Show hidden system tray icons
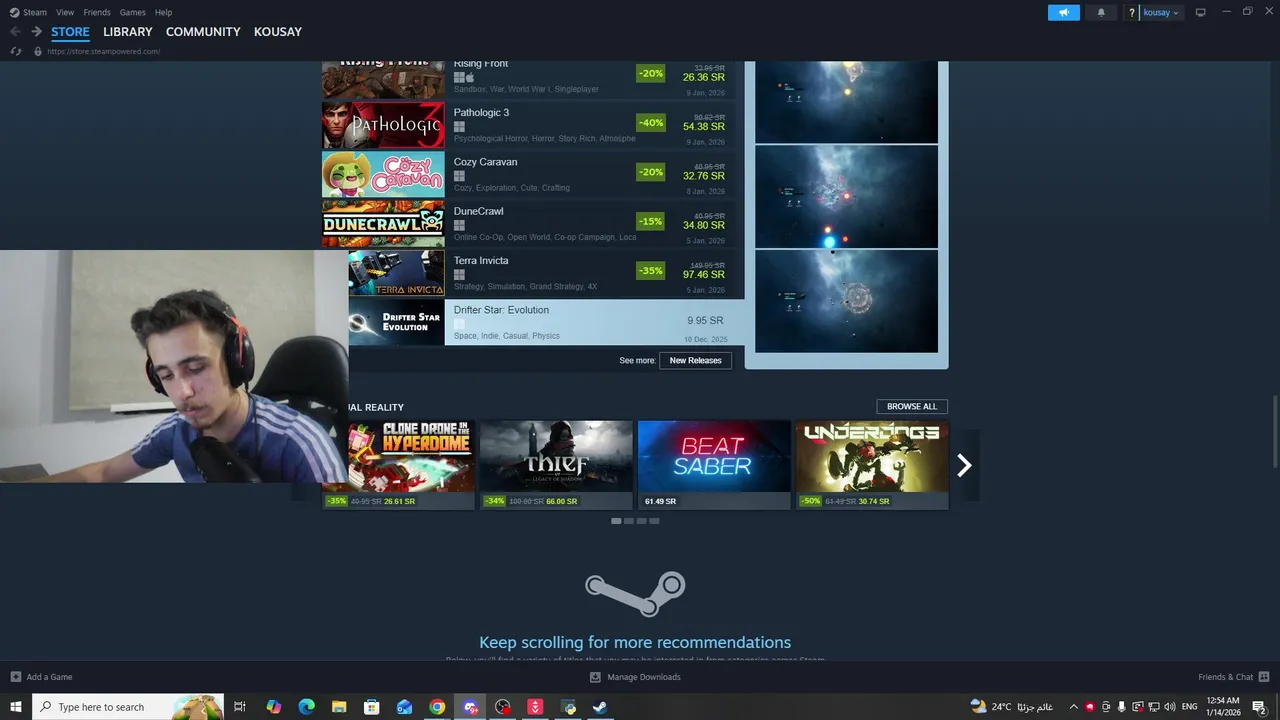1280x720 pixels. (x=1074, y=707)
